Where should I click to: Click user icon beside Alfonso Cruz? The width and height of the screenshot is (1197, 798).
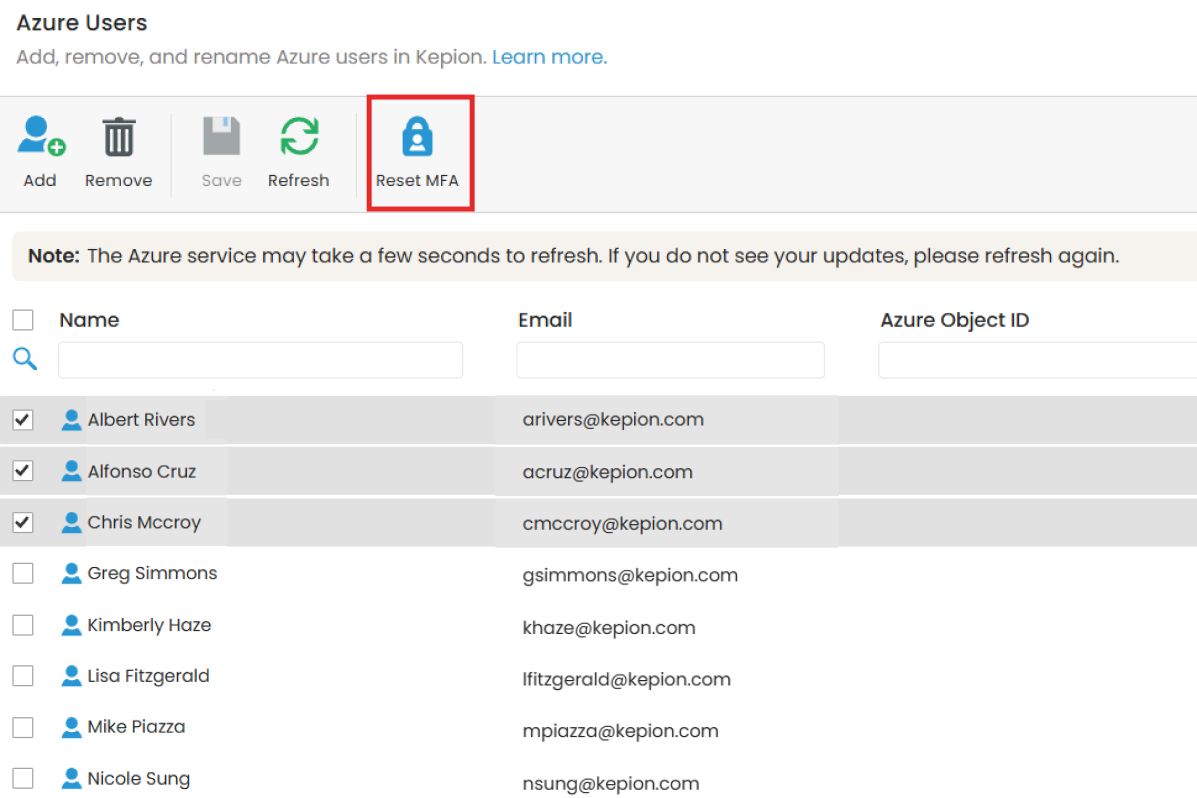(71, 471)
